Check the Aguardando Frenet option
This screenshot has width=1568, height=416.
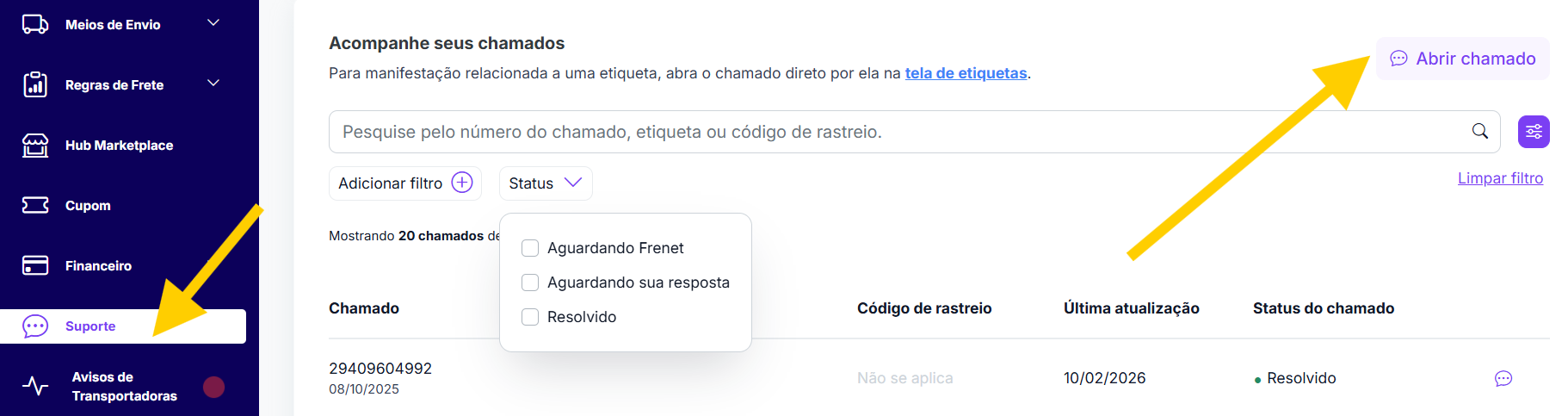[x=530, y=248]
